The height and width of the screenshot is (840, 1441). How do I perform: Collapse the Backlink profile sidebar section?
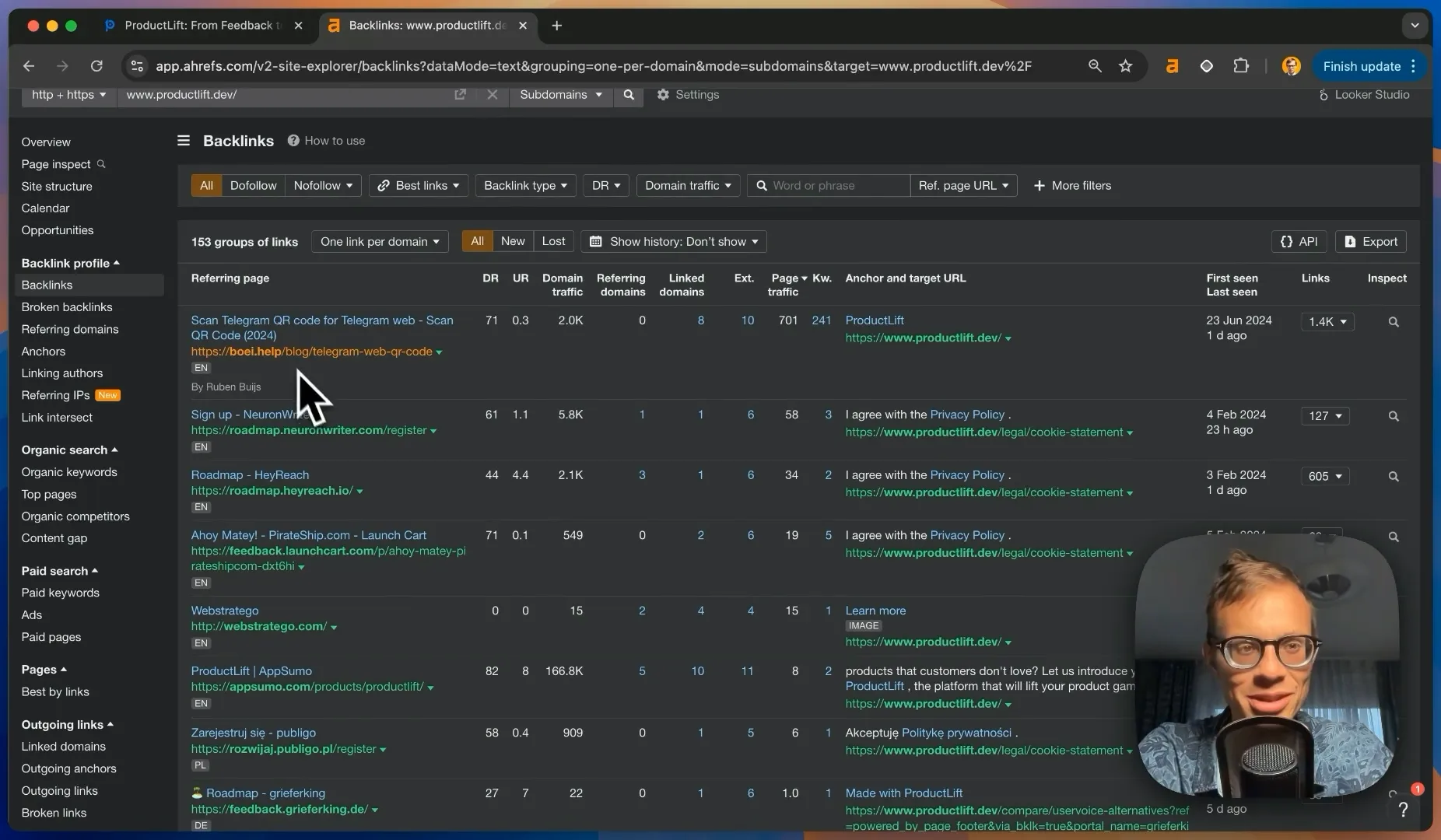pyautogui.click(x=70, y=263)
